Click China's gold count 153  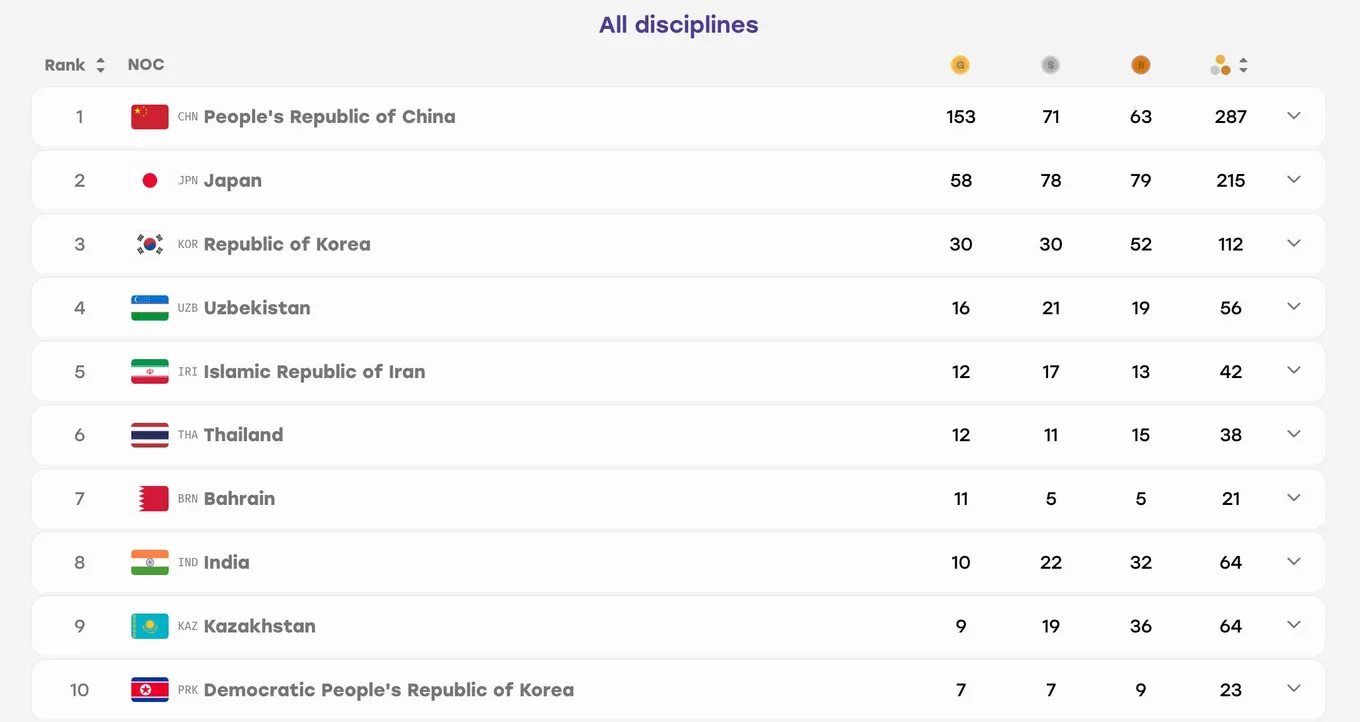point(960,117)
